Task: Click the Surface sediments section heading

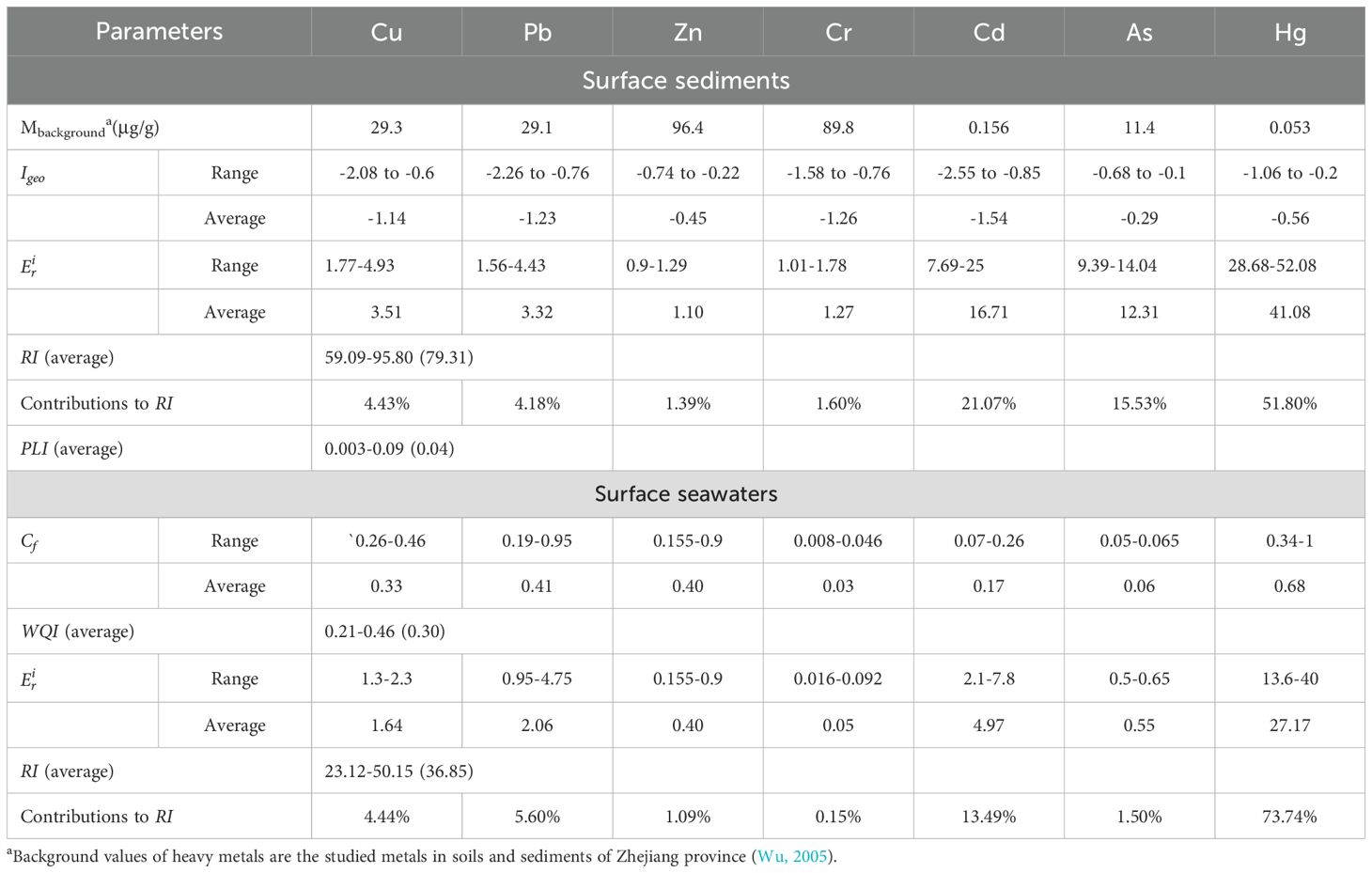Action: coord(686,81)
